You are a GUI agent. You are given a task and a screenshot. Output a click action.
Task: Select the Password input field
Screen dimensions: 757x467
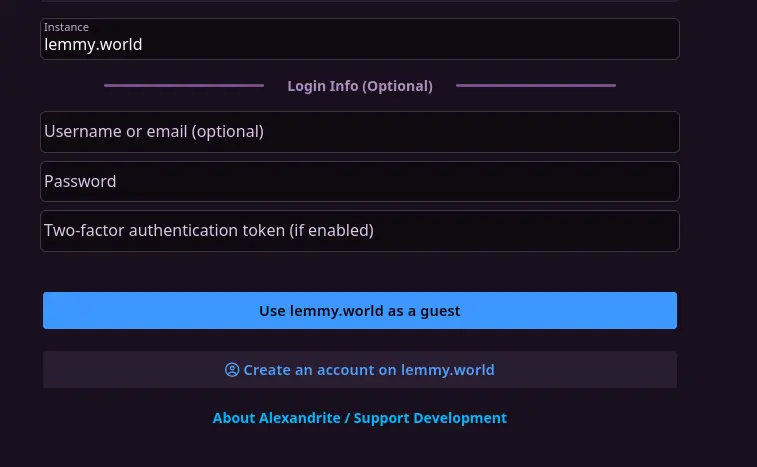pos(360,182)
